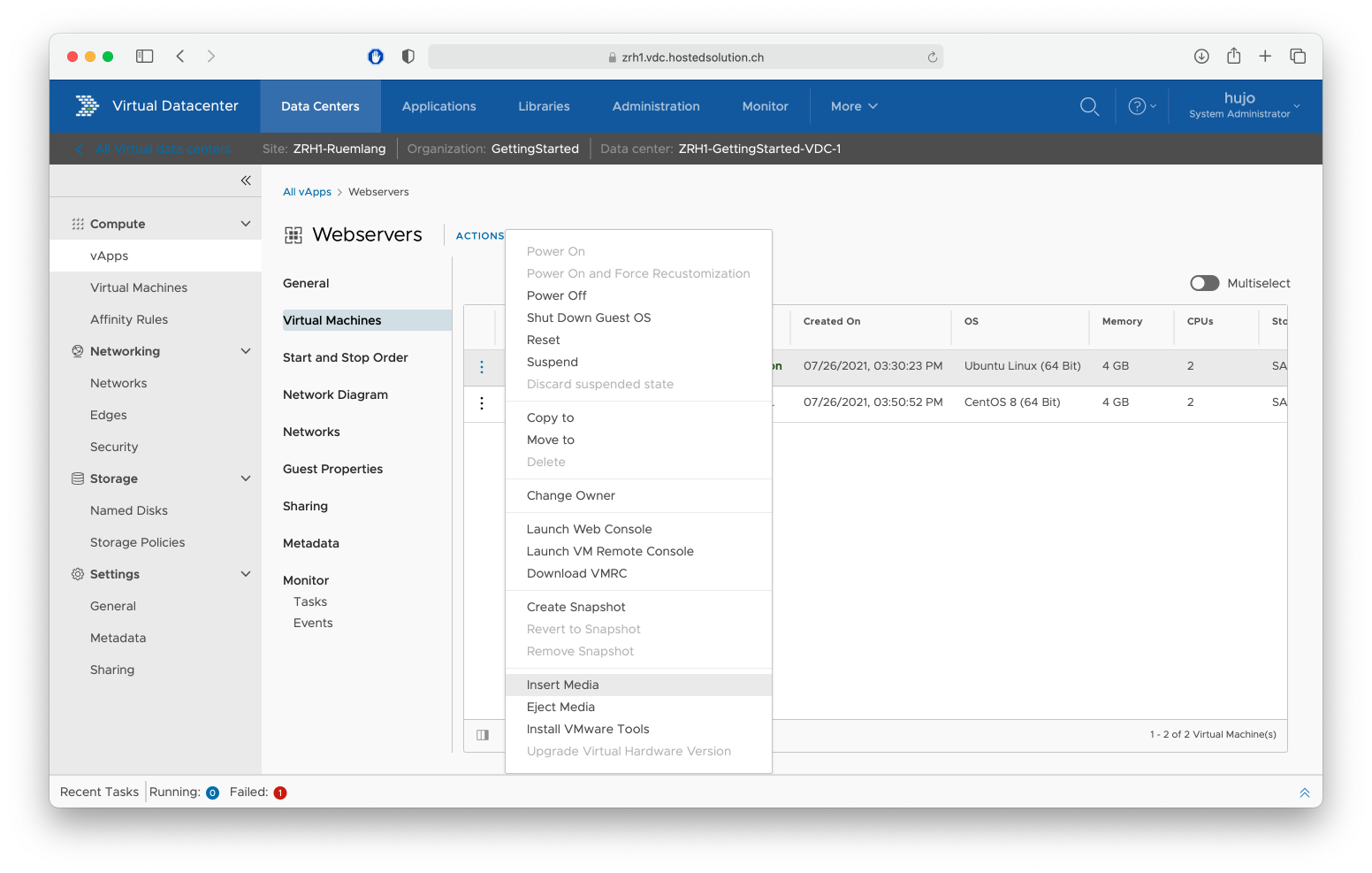Toggle the Multiselect switch

1204,283
